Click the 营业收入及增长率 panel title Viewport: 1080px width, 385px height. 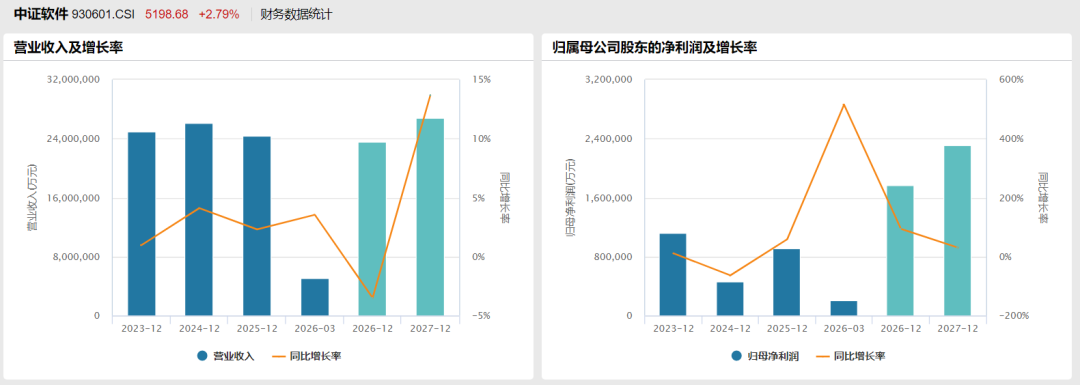[68, 48]
